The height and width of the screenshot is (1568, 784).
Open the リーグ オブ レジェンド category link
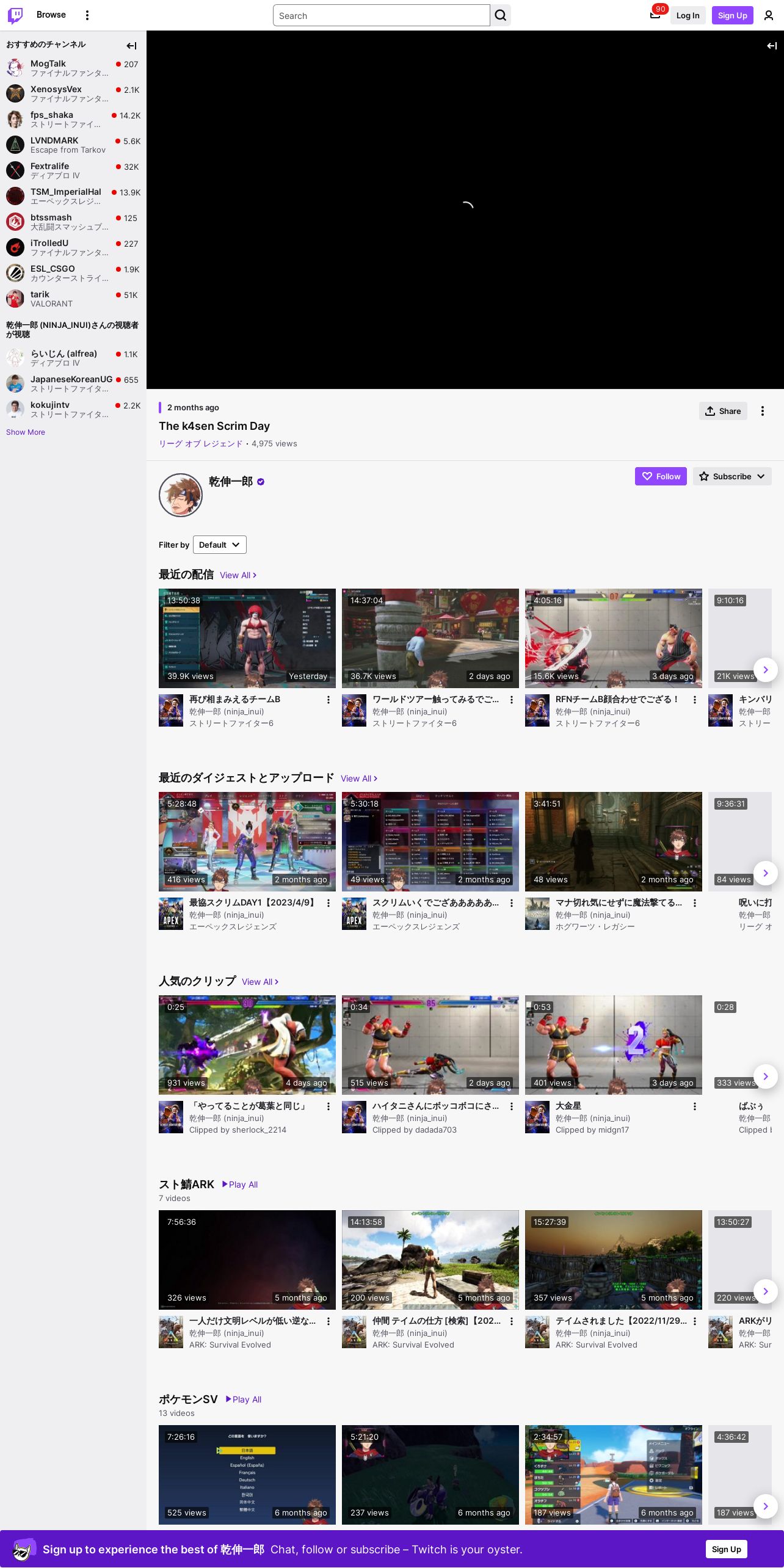201,444
